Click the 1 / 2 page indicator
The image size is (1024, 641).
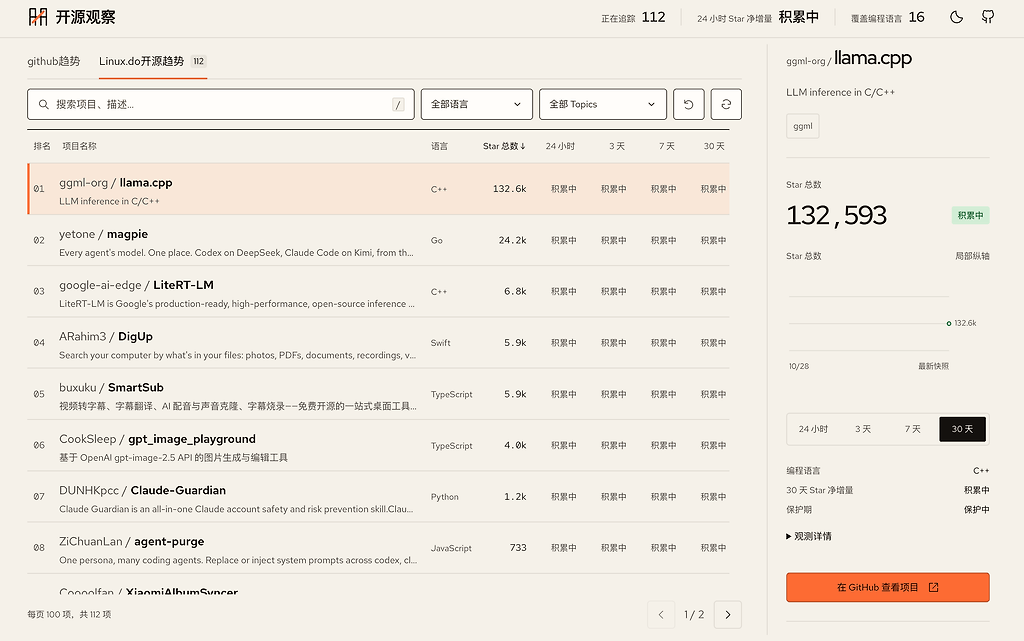tap(694, 614)
